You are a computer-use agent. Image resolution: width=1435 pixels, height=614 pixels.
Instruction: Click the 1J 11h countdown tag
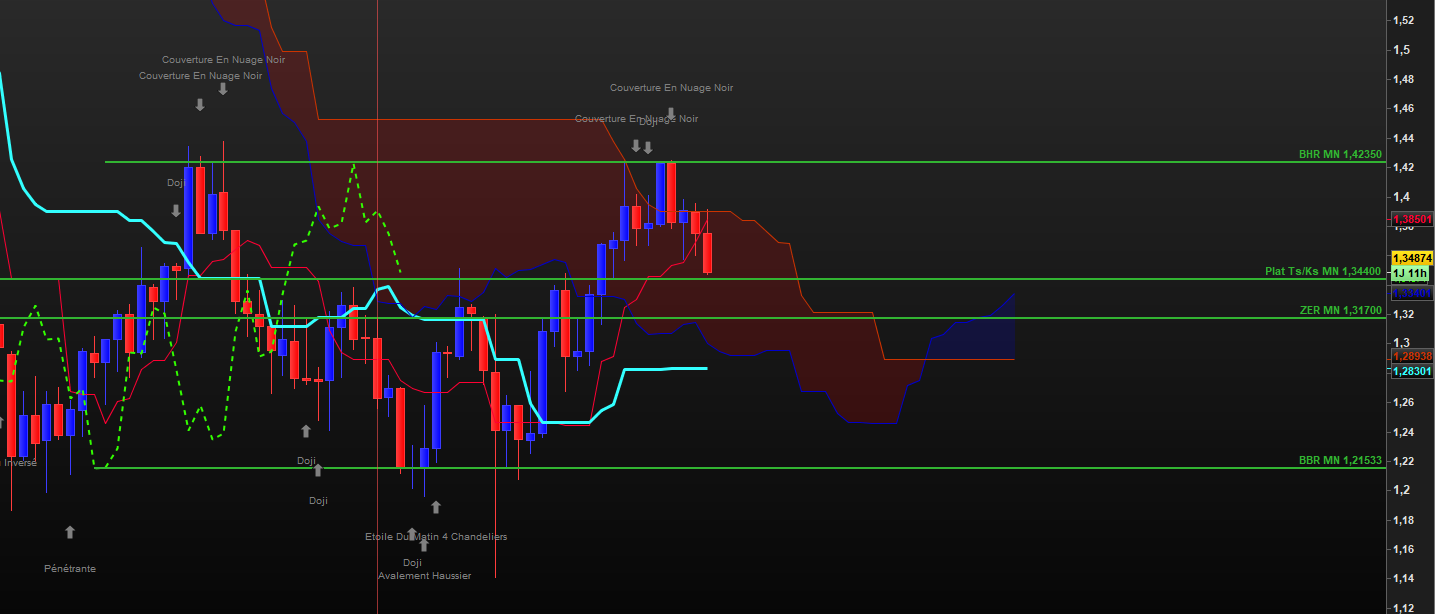click(x=1412, y=274)
